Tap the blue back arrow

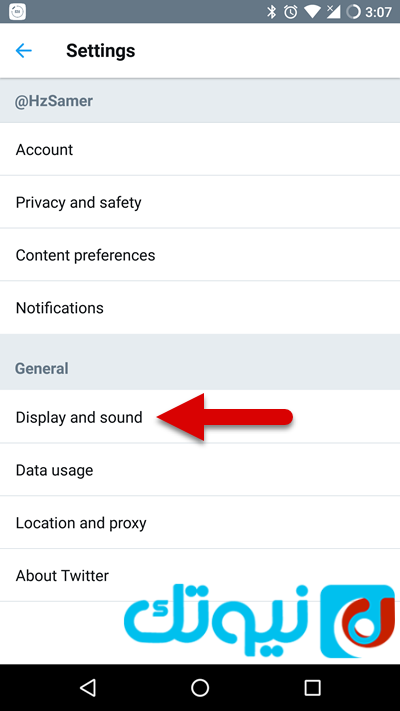24,50
